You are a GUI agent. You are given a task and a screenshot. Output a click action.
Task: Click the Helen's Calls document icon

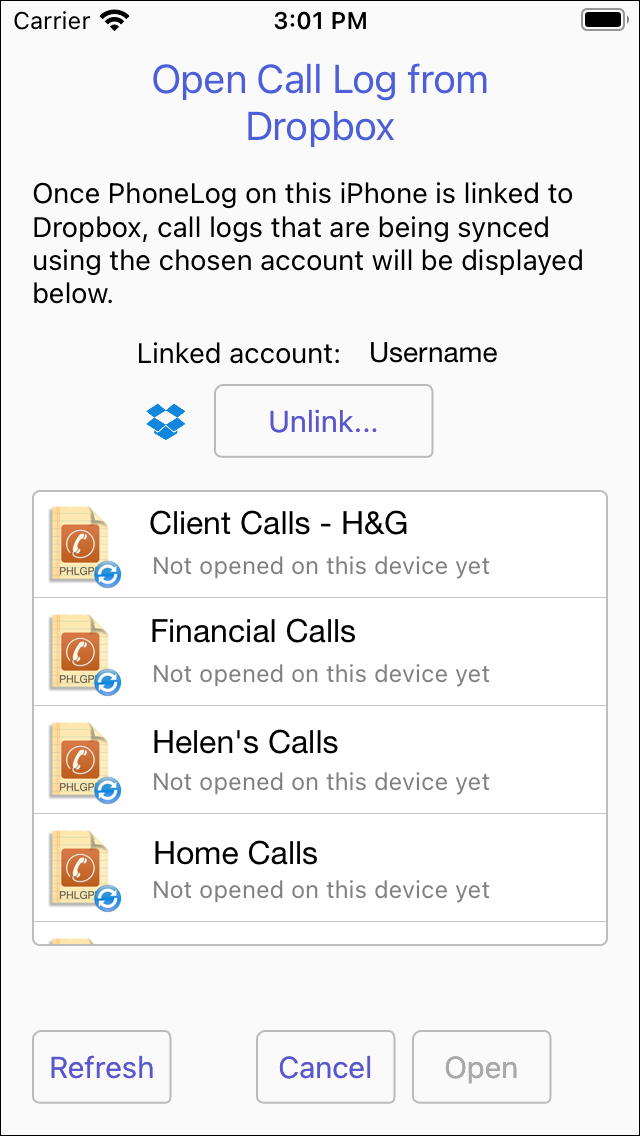click(x=84, y=761)
